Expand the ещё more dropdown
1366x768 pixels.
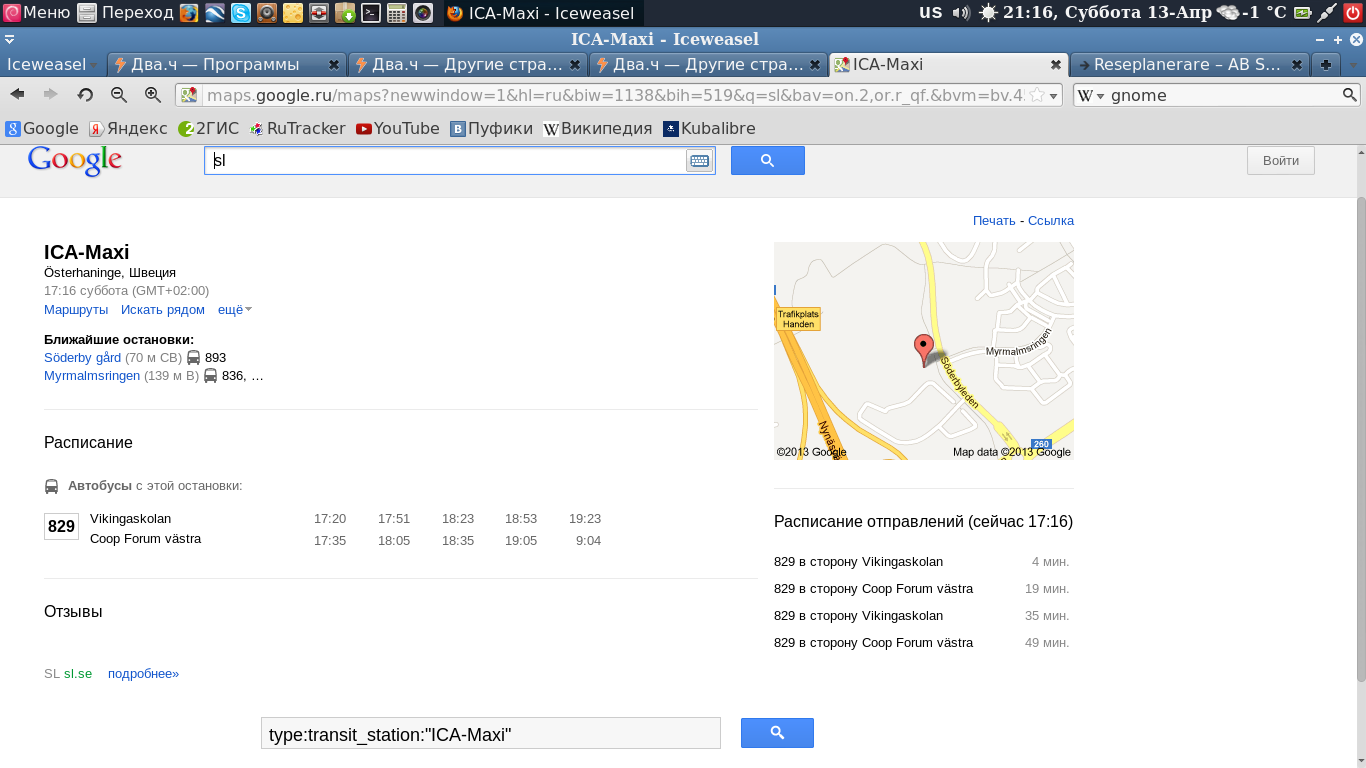tap(235, 310)
